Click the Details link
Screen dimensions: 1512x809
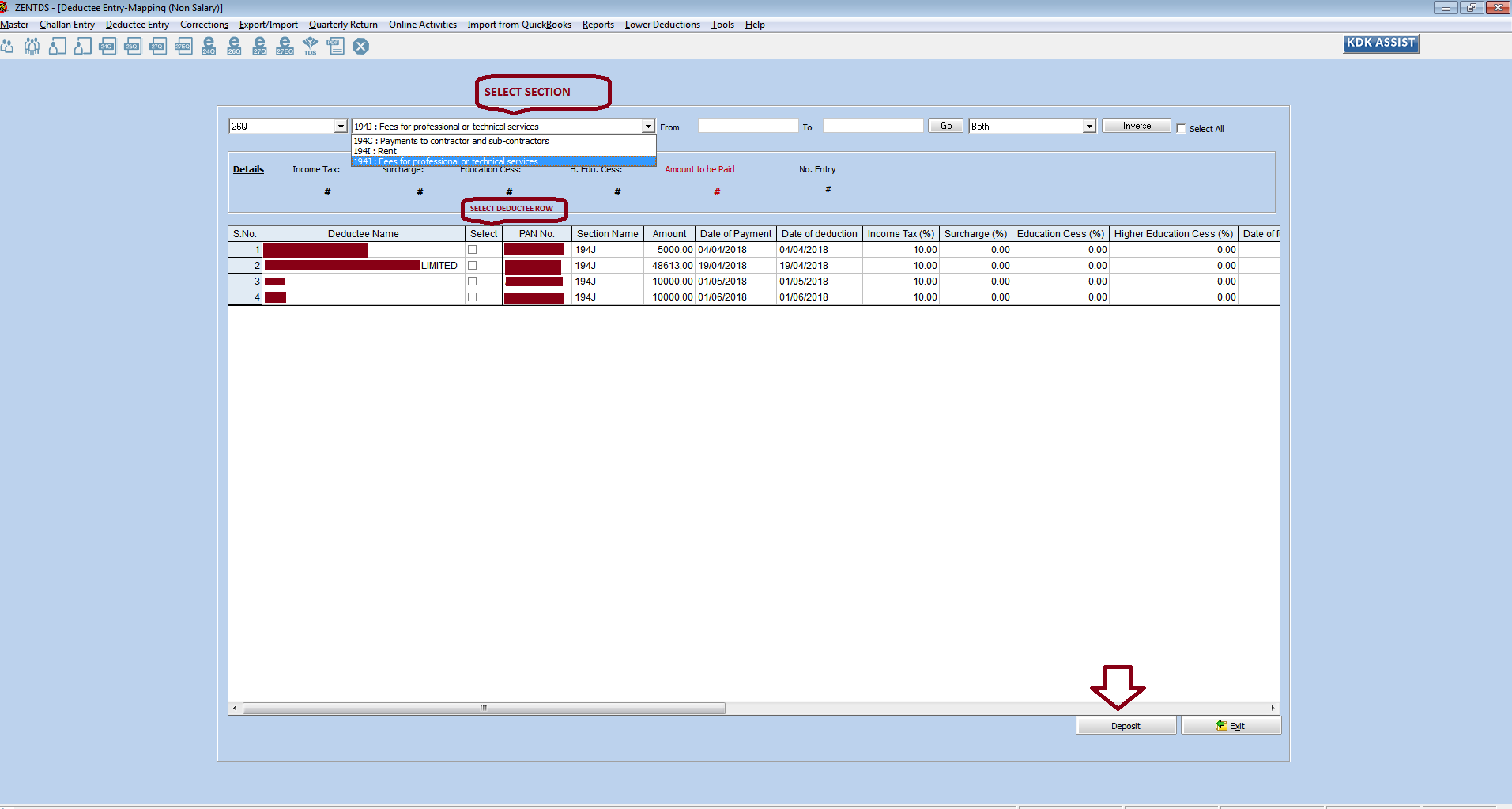click(x=248, y=169)
